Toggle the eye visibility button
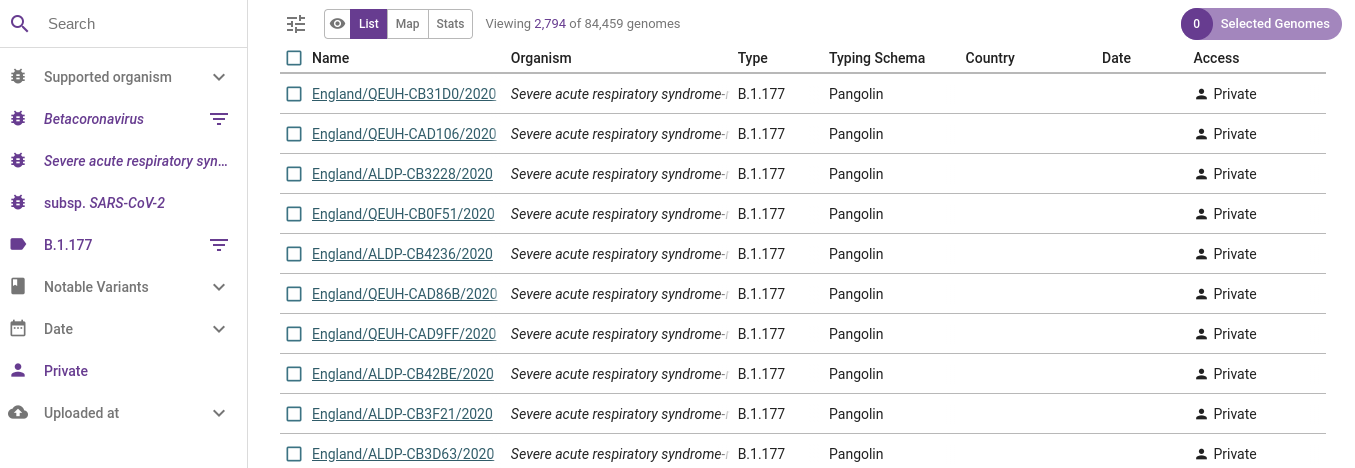The width and height of the screenshot is (1355, 468). coord(338,24)
